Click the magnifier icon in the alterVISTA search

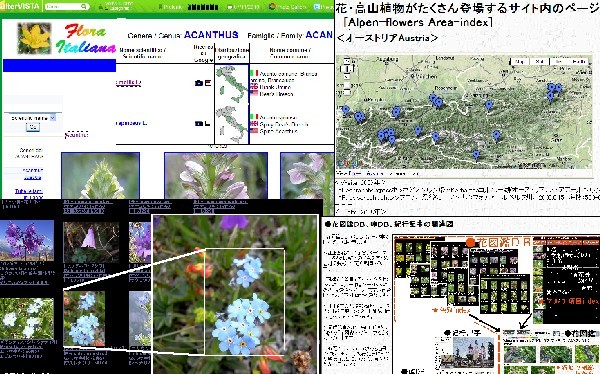point(84,7)
